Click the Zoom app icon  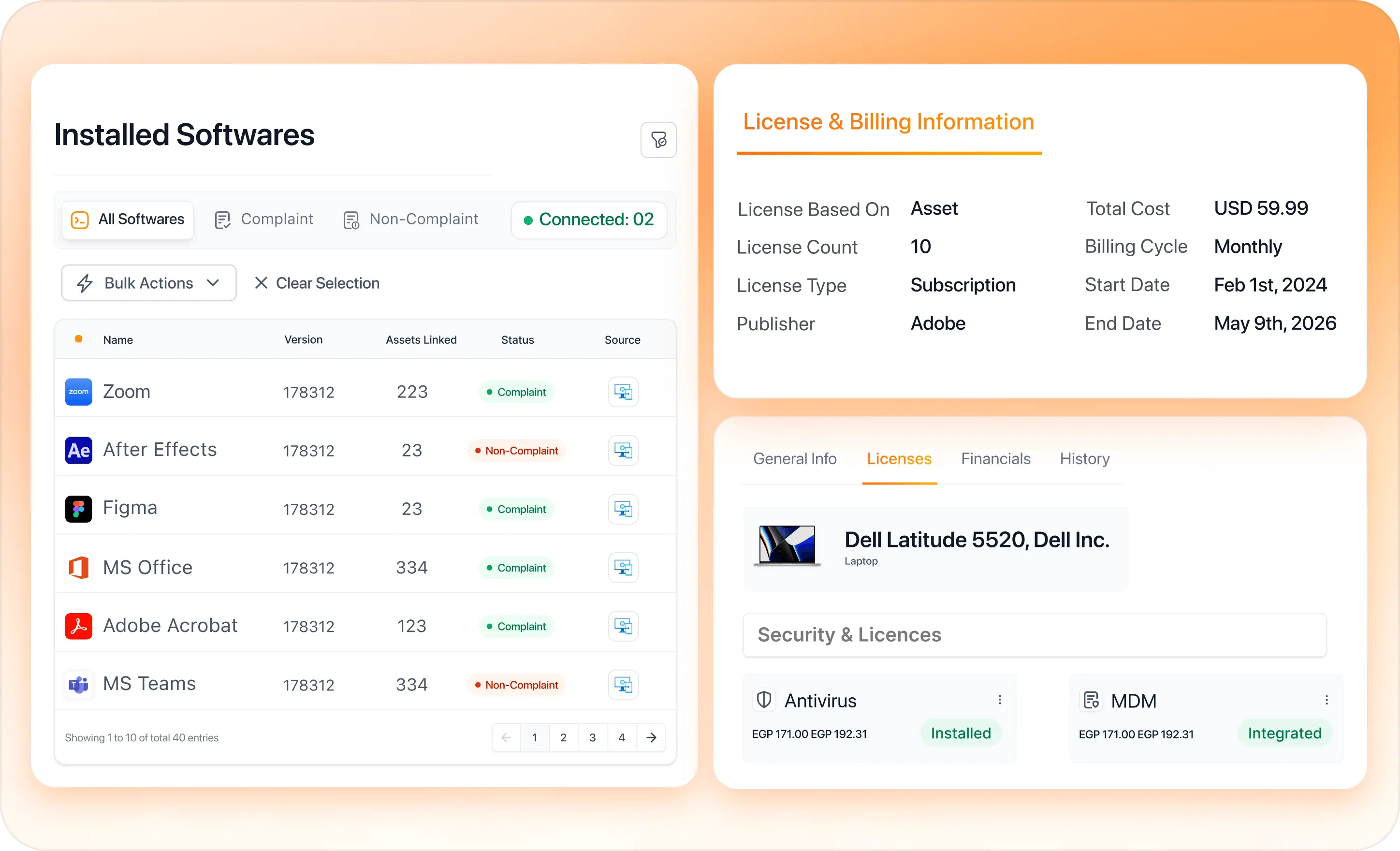point(78,392)
